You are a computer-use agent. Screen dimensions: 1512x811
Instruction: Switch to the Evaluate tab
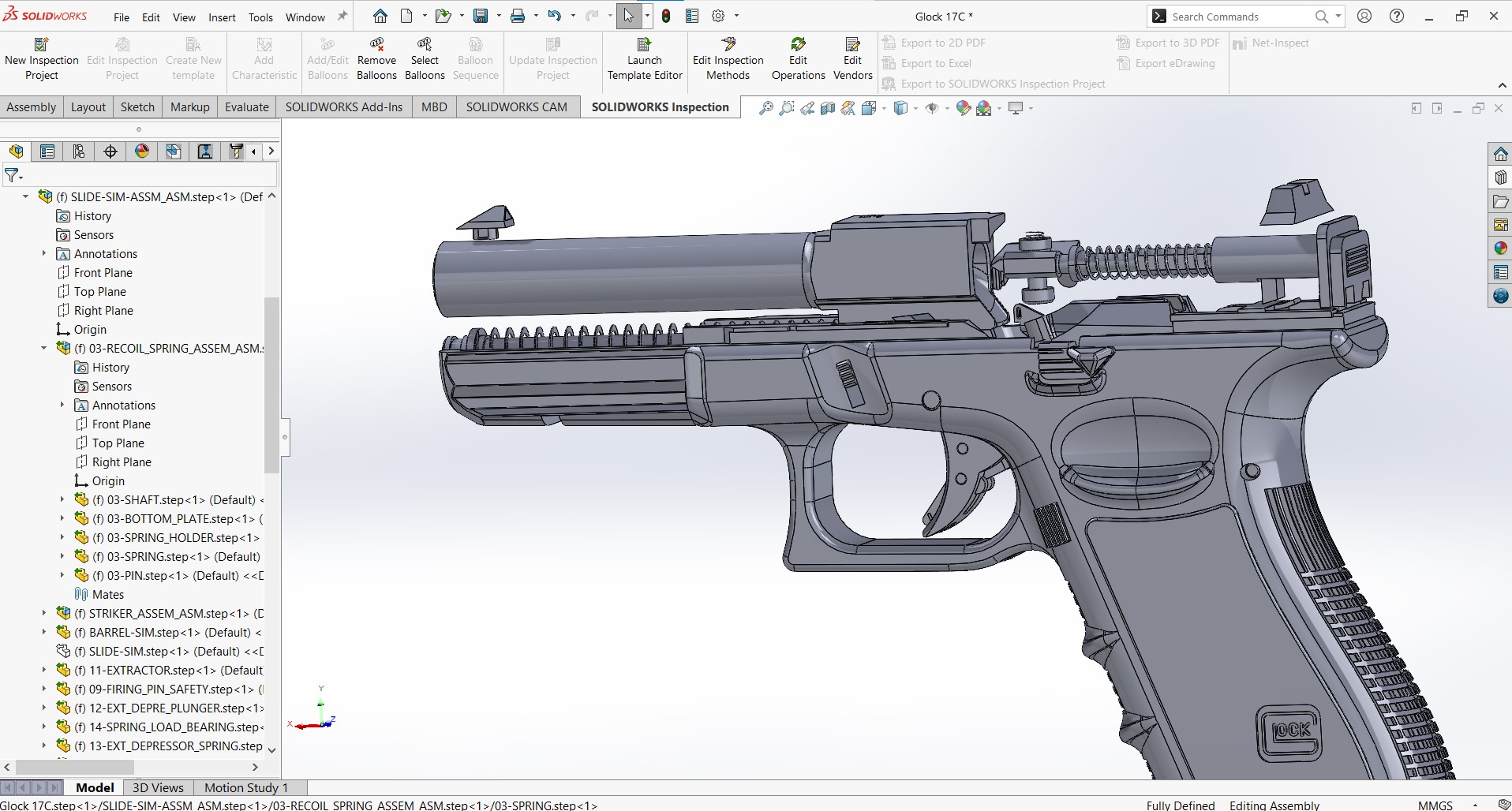pos(247,107)
